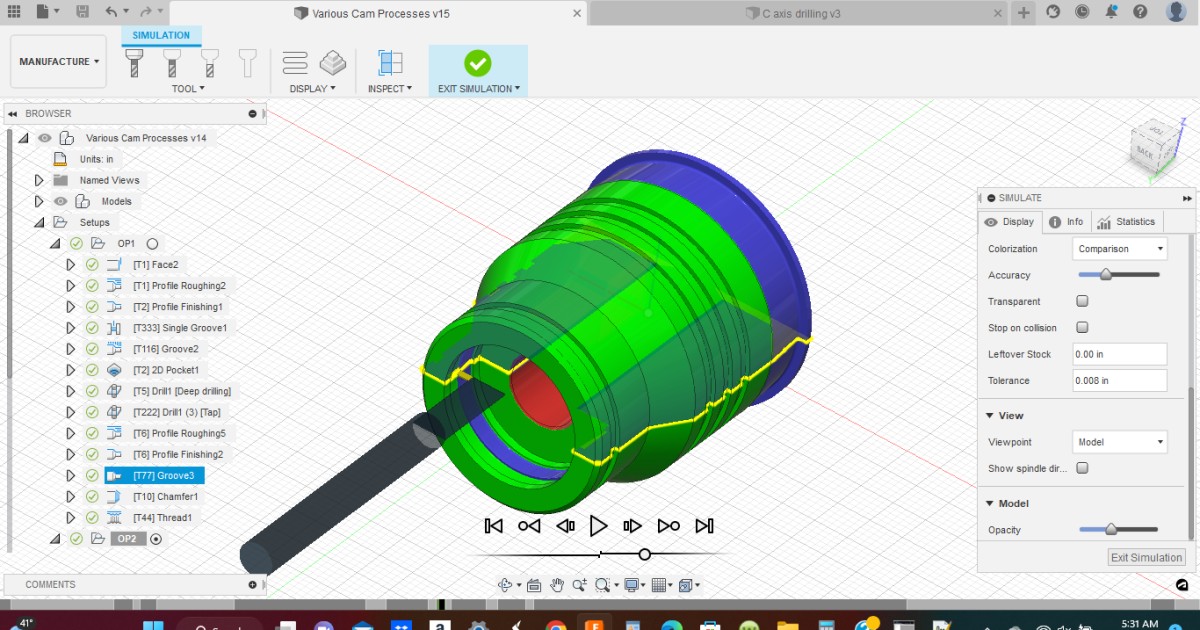Open the MANUFACTURE workspace selector
Screen dimensions: 1200x630
pos(57,60)
